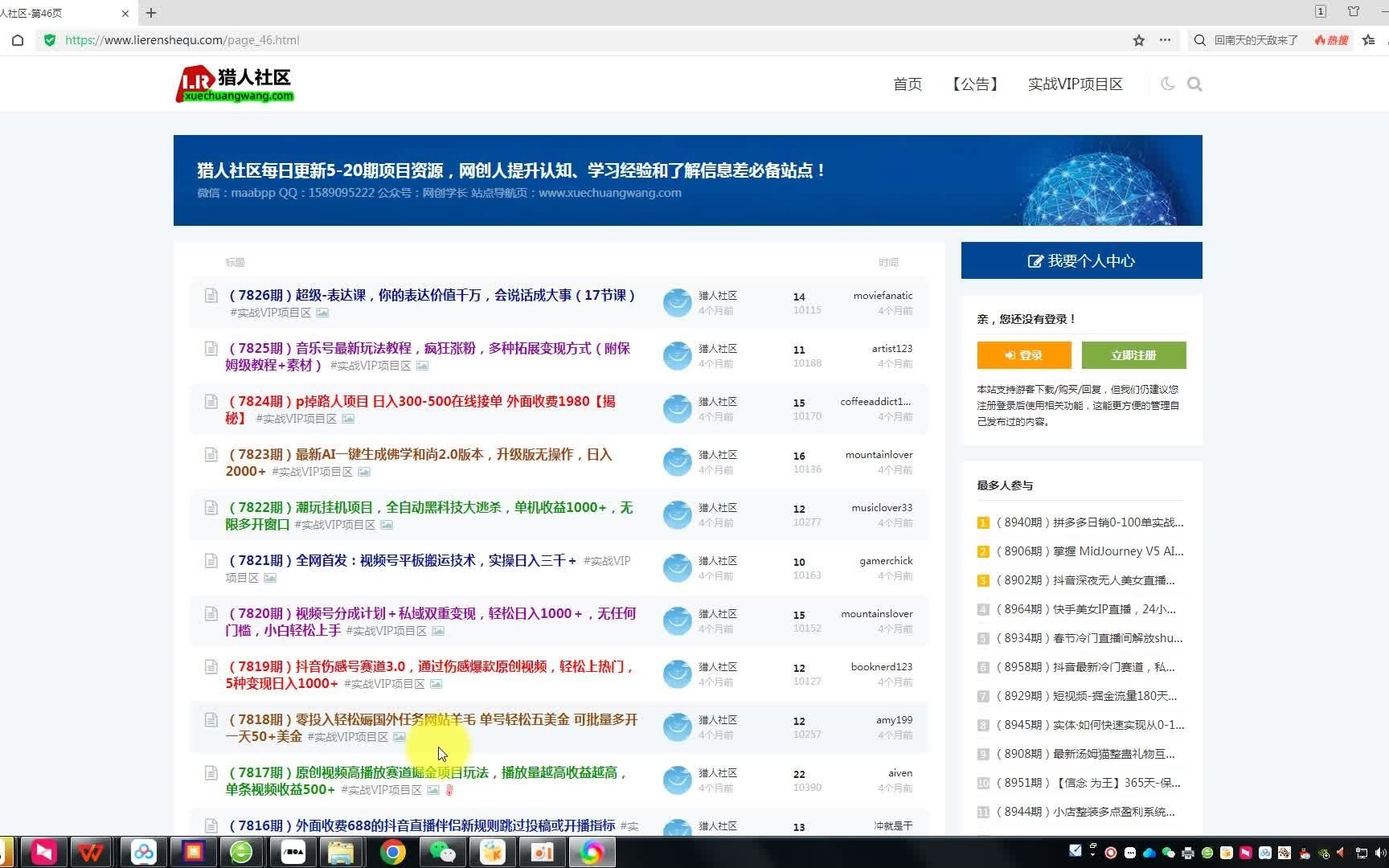Click the search magnifier in the browser search box

point(1200,40)
